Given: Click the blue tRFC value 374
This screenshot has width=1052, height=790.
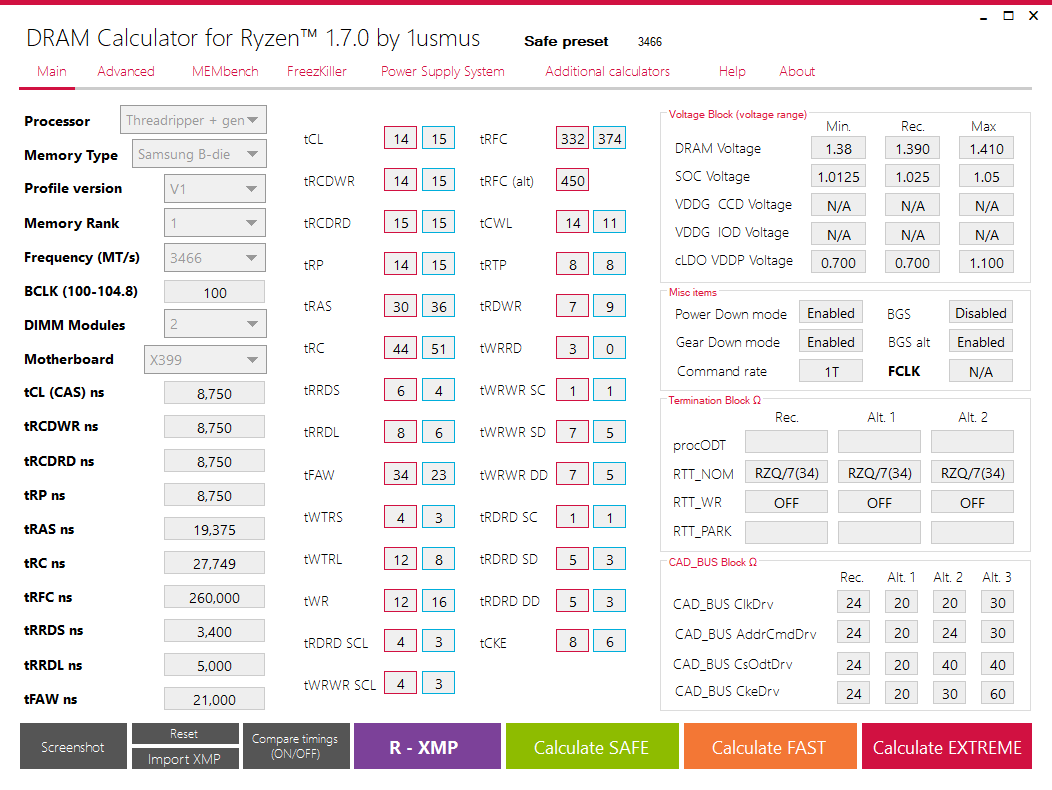Looking at the screenshot, I should 609,138.
